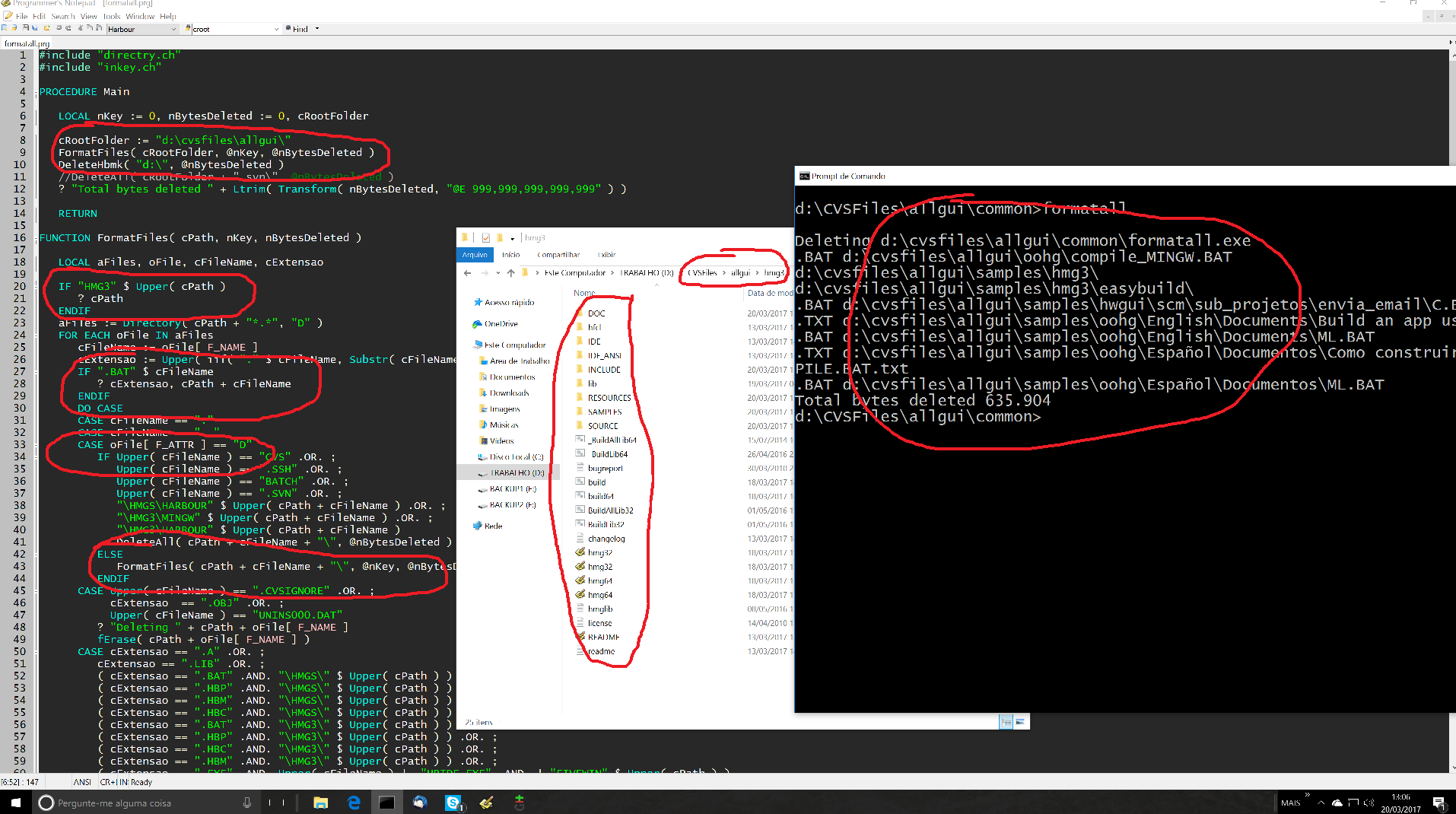Click the Find button in toolbar
The width and height of the screenshot is (1456, 814).
coord(300,29)
